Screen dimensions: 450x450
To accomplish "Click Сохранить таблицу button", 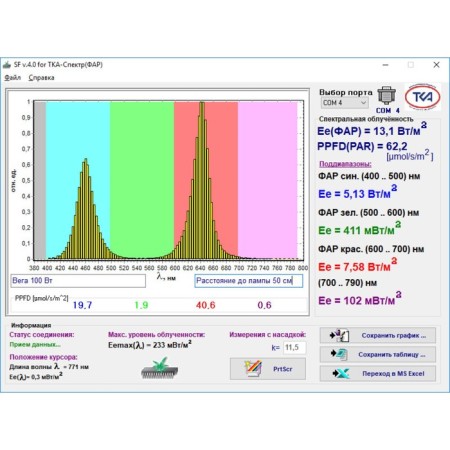I will coord(378,355).
